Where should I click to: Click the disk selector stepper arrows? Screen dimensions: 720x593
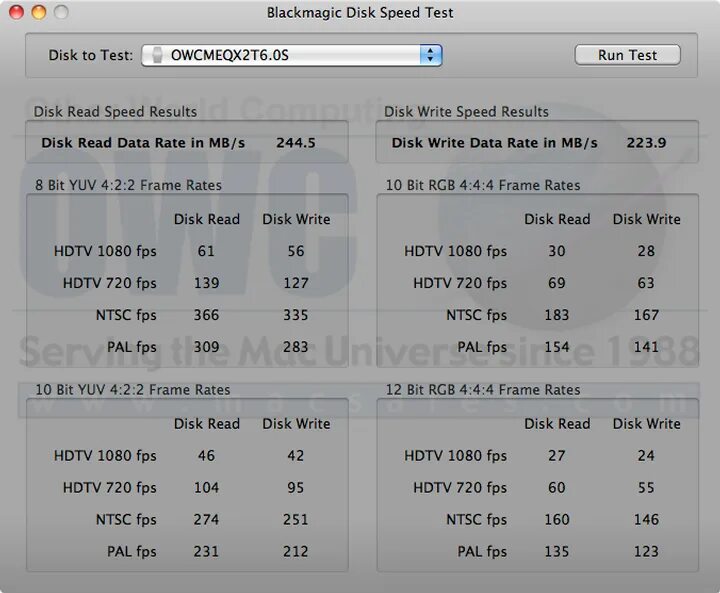click(x=430, y=55)
